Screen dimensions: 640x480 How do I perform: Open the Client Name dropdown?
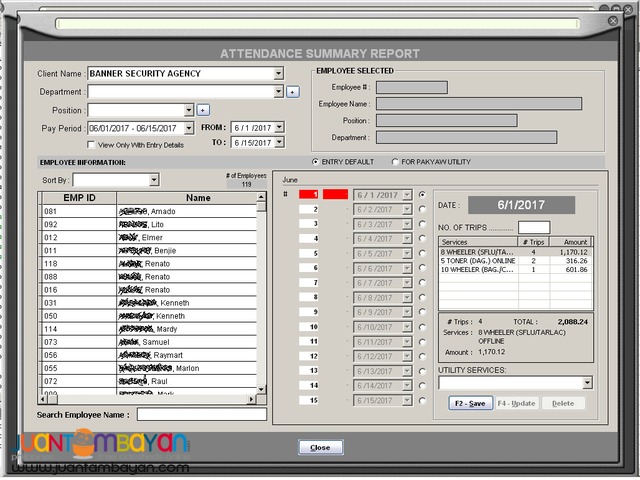pyautogui.click(x=278, y=73)
